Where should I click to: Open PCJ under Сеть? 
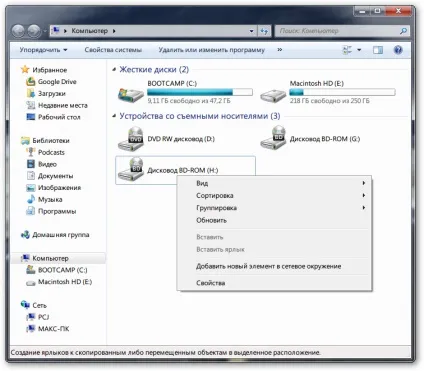click(44, 317)
